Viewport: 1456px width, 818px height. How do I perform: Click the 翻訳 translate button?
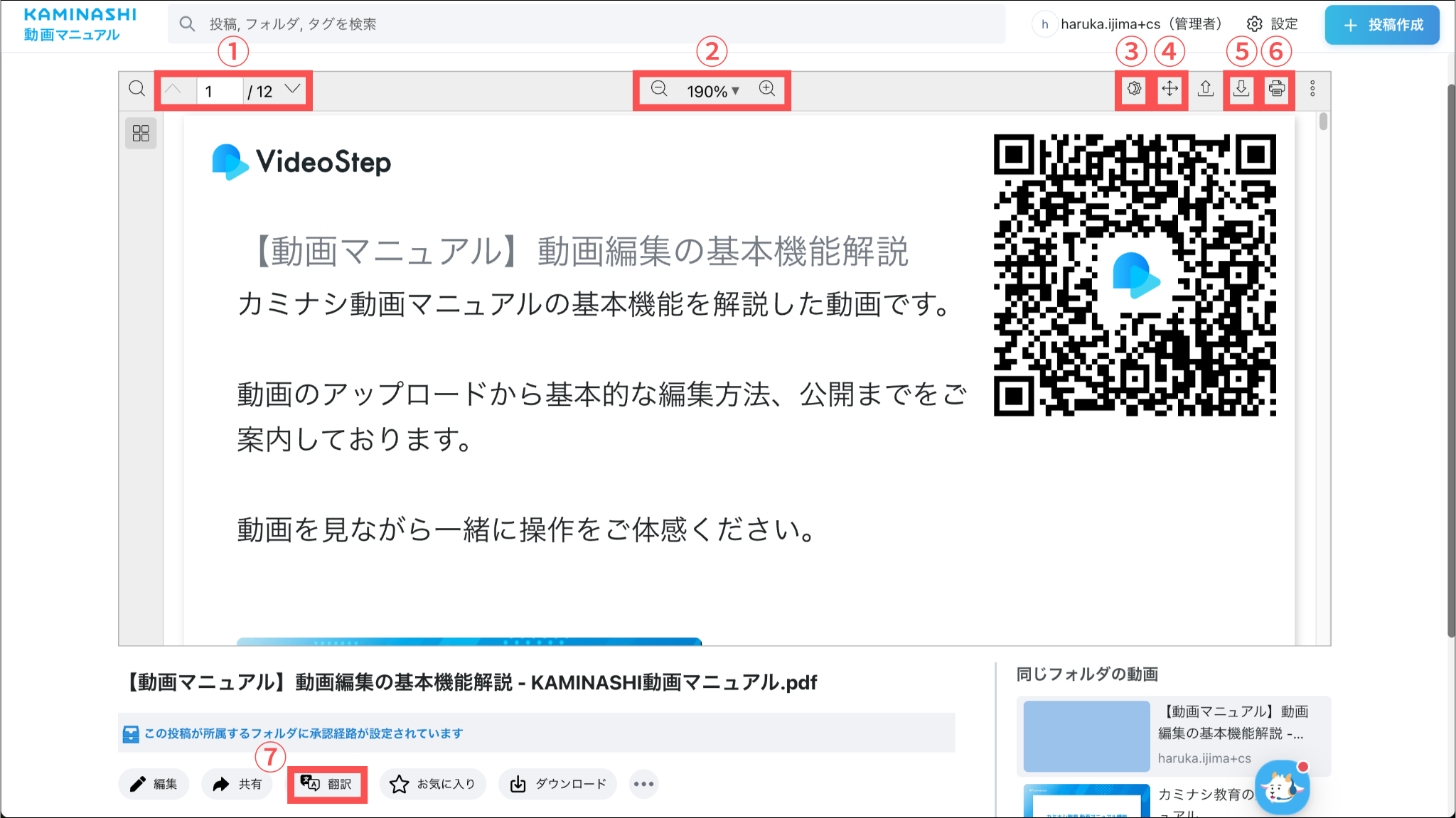[327, 784]
